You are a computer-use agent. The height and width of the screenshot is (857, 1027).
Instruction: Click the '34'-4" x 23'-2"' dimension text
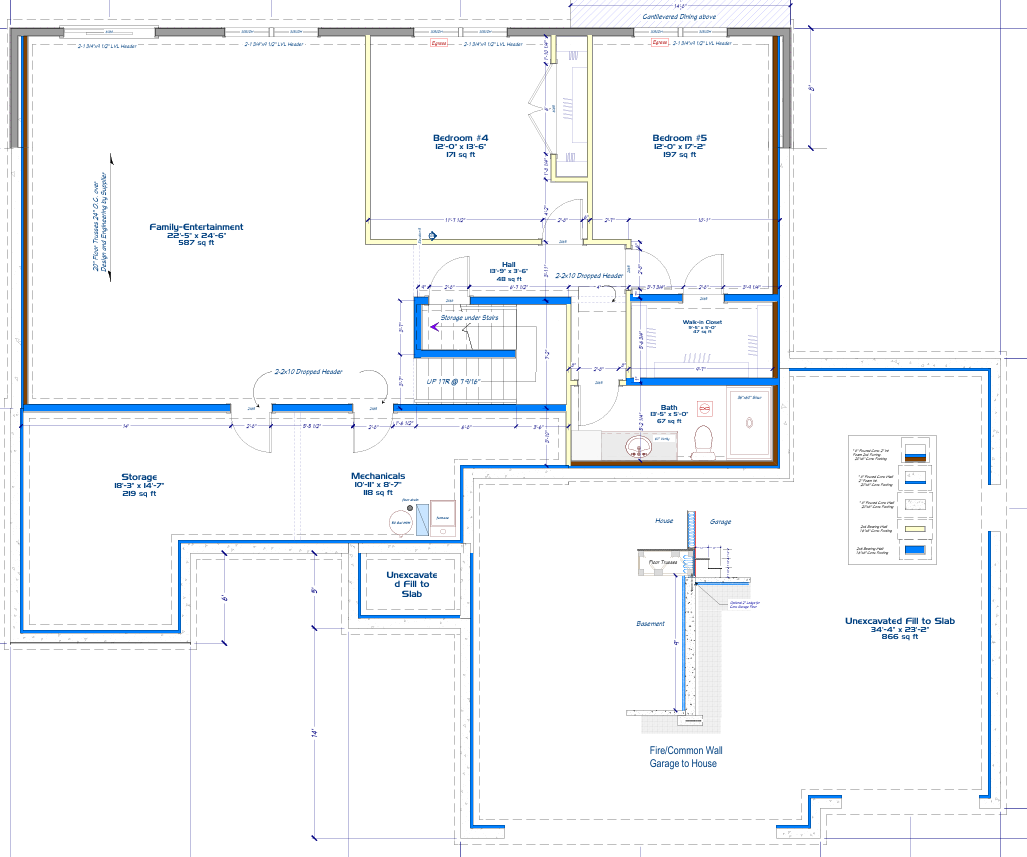pyautogui.click(x=899, y=629)
